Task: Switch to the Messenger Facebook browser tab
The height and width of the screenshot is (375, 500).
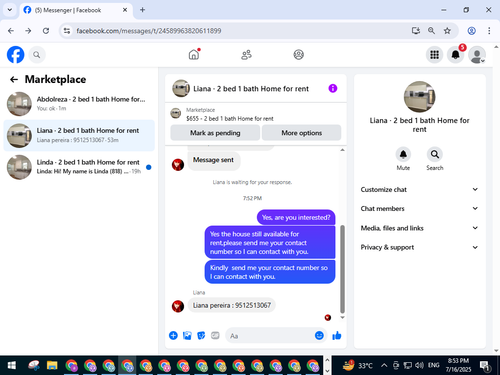Action: tap(76, 10)
